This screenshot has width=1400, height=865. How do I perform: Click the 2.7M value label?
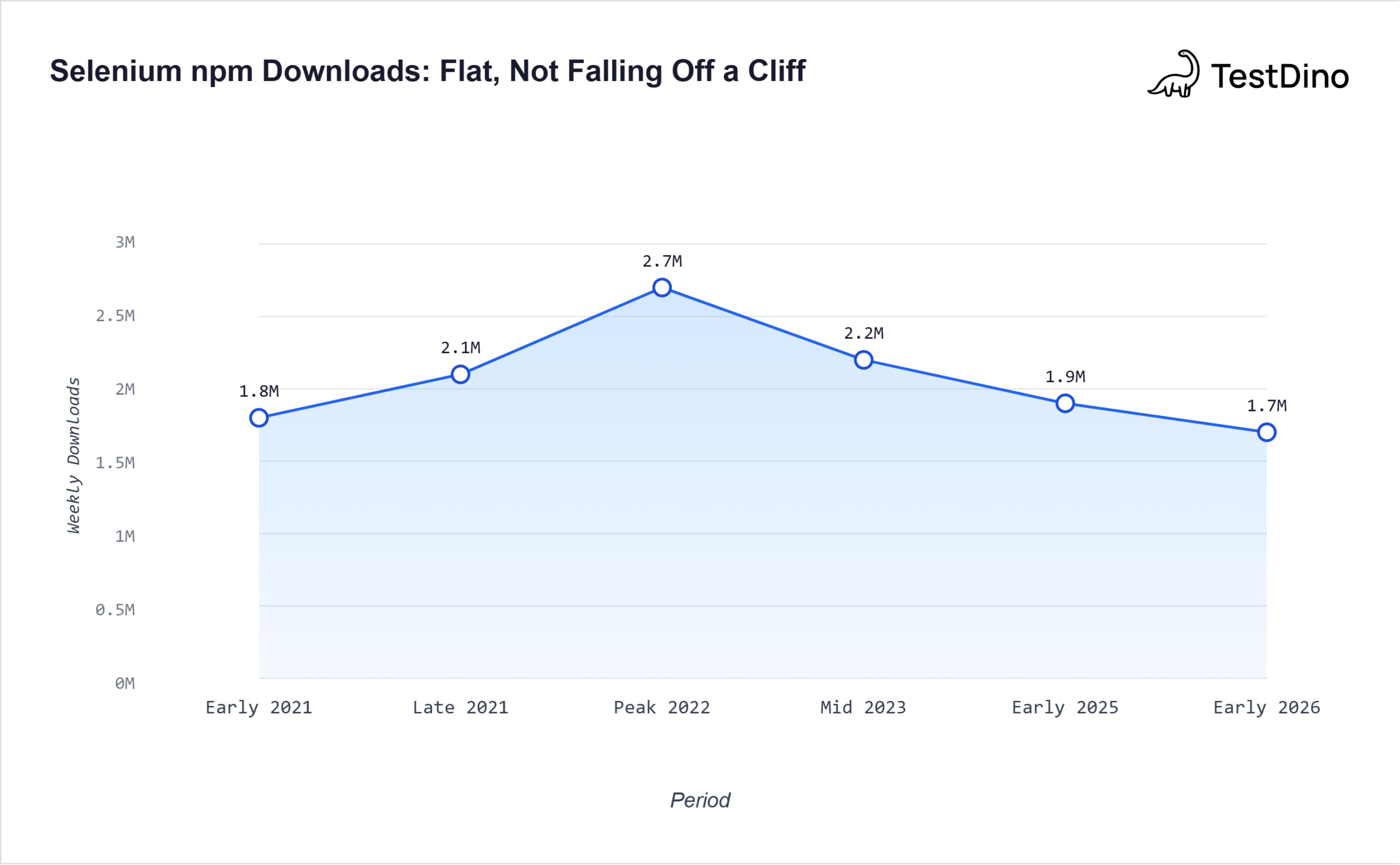point(662,262)
